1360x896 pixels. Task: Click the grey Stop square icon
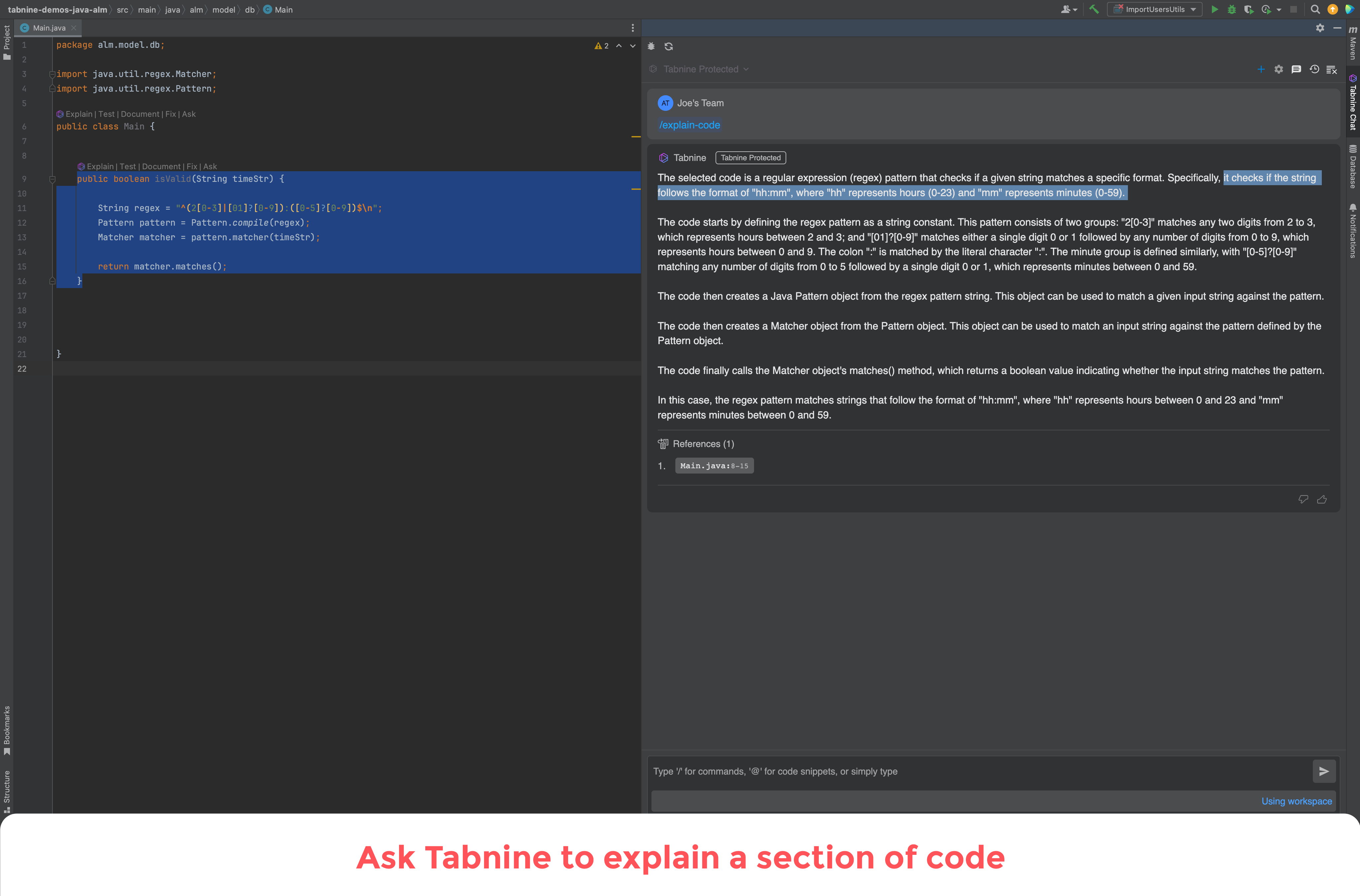point(1294,10)
